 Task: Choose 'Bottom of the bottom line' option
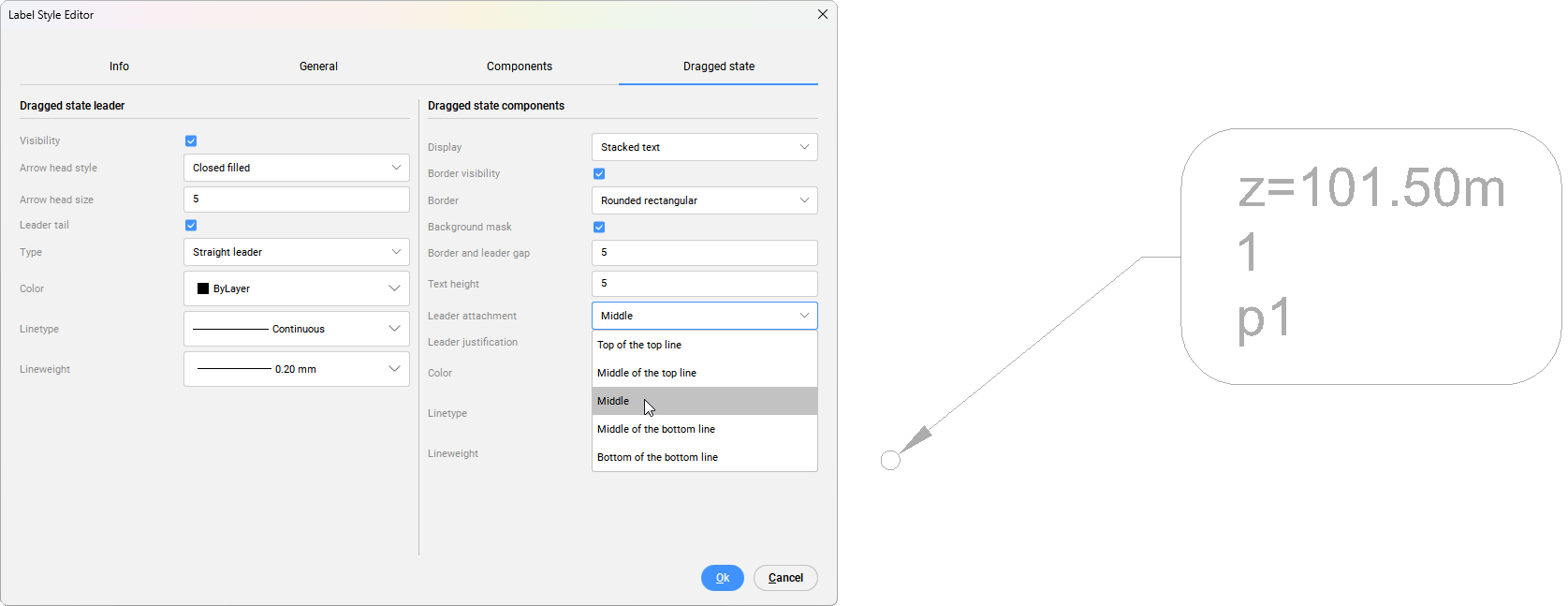pyautogui.click(x=657, y=457)
